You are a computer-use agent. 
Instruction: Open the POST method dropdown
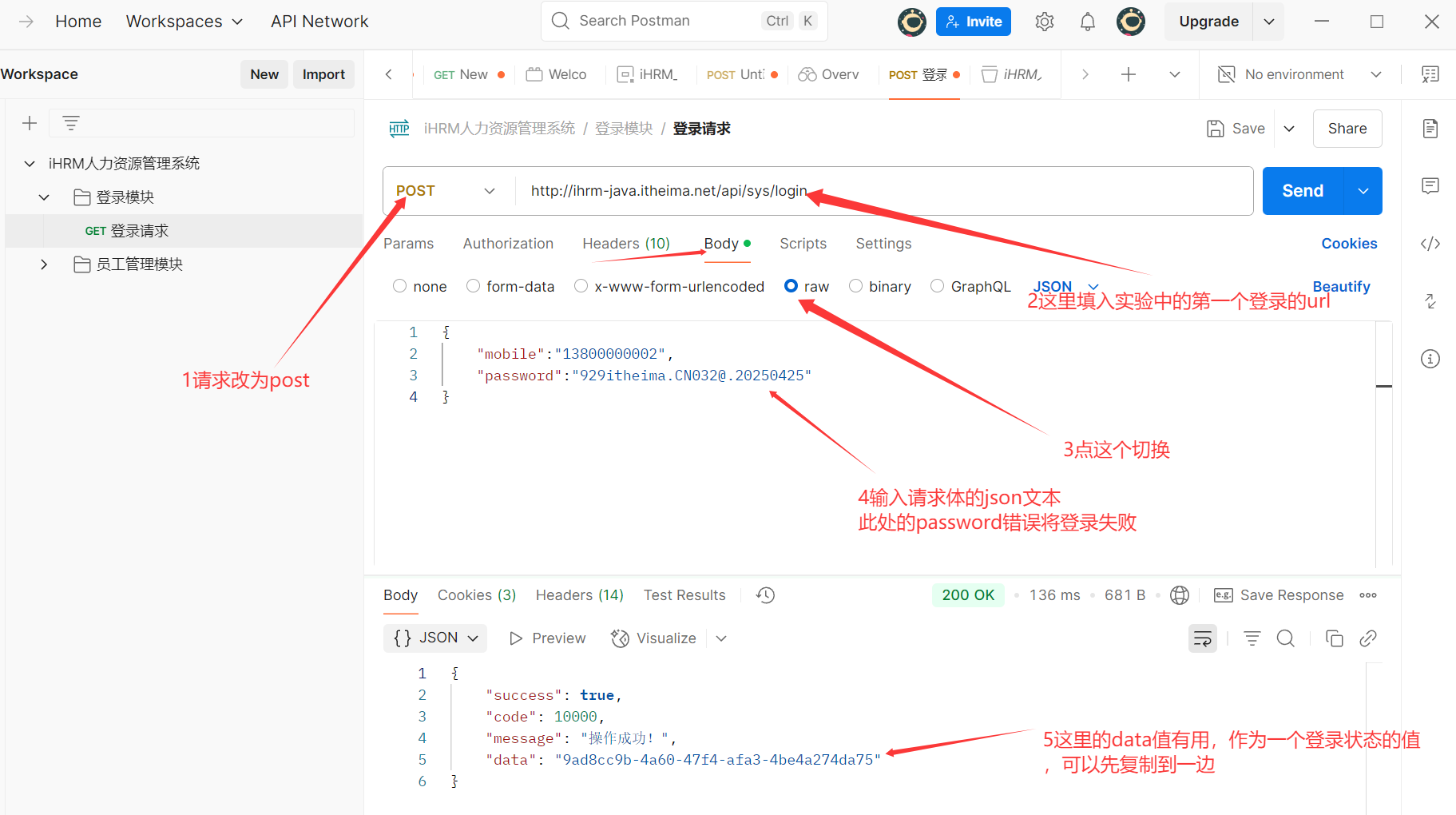coord(446,191)
